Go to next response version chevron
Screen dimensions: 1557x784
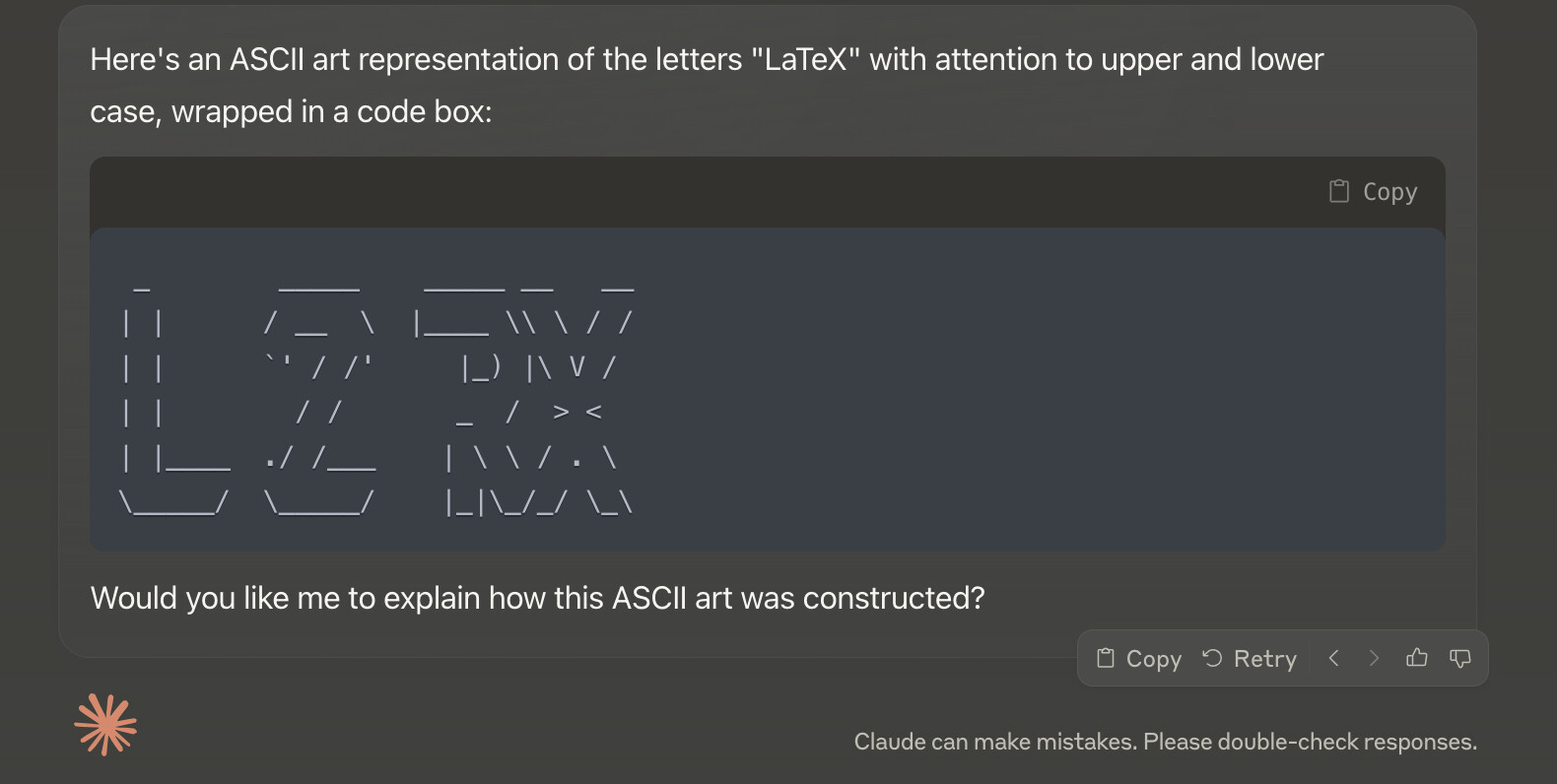(1374, 658)
